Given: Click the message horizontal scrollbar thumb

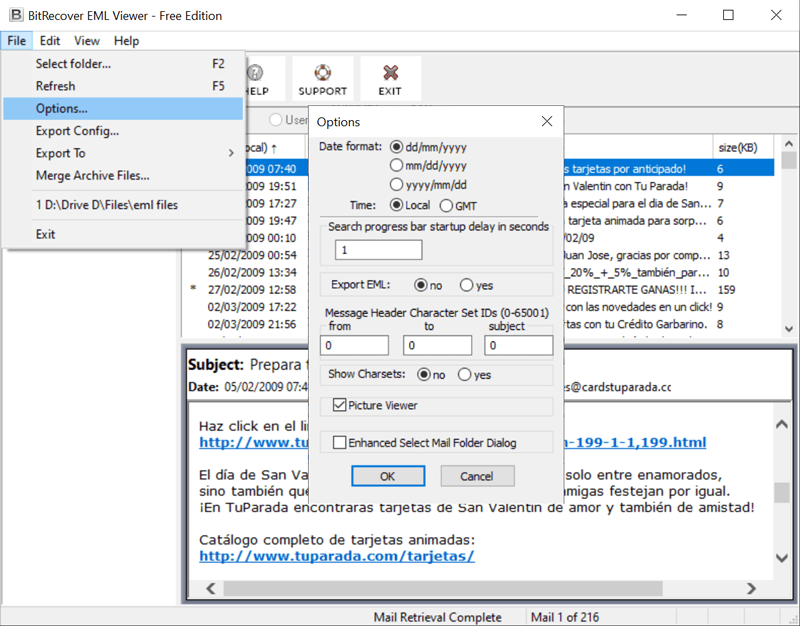Looking at the screenshot, I should [x=443, y=589].
